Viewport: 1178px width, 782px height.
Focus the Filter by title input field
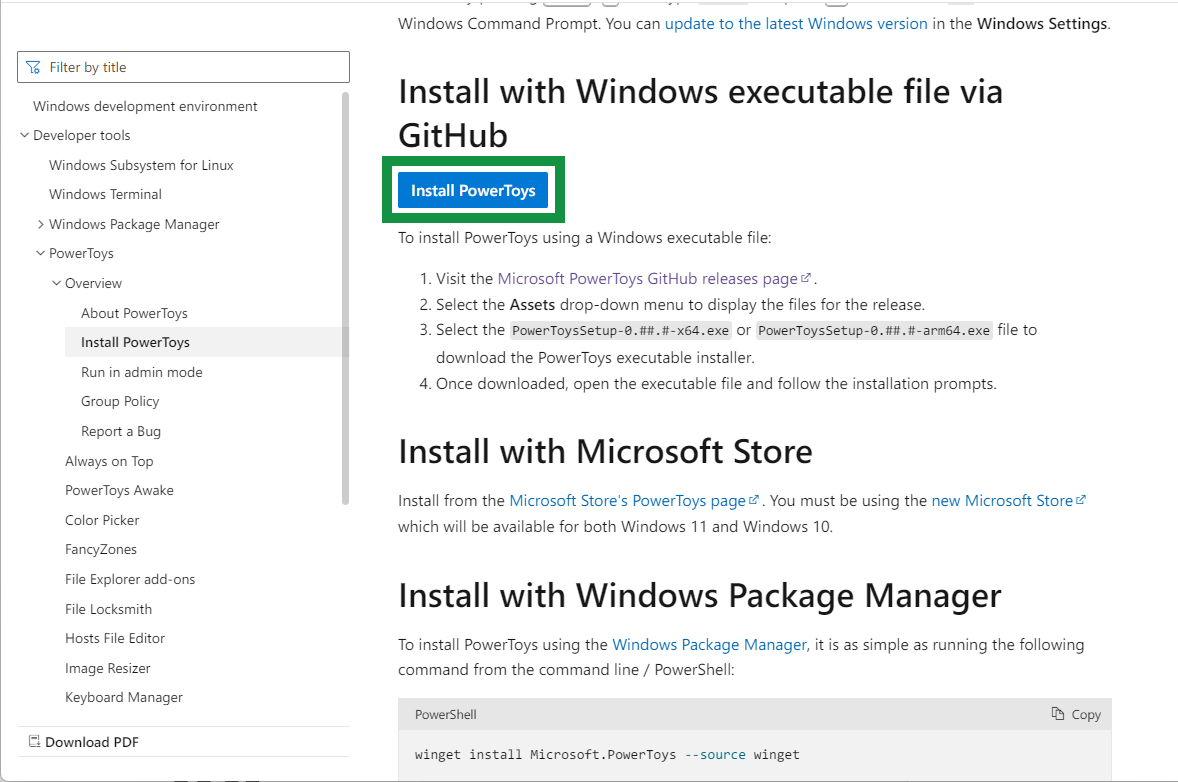[x=183, y=67]
